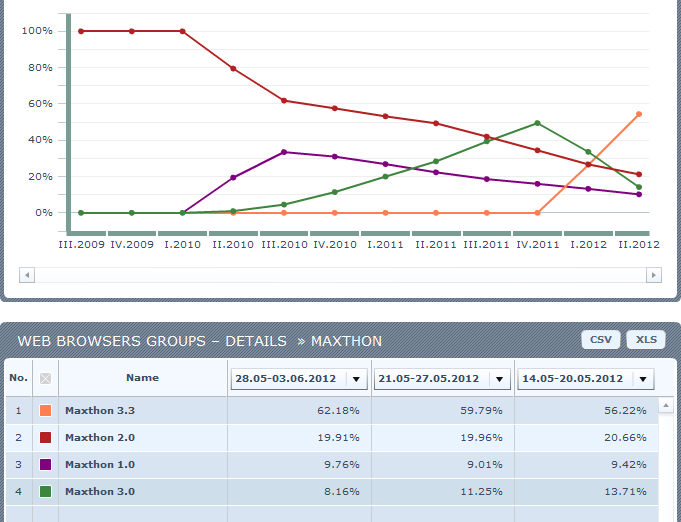Viewport: 681px width, 522px height.
Task: Click the Name column header
Action: point(143,378)
